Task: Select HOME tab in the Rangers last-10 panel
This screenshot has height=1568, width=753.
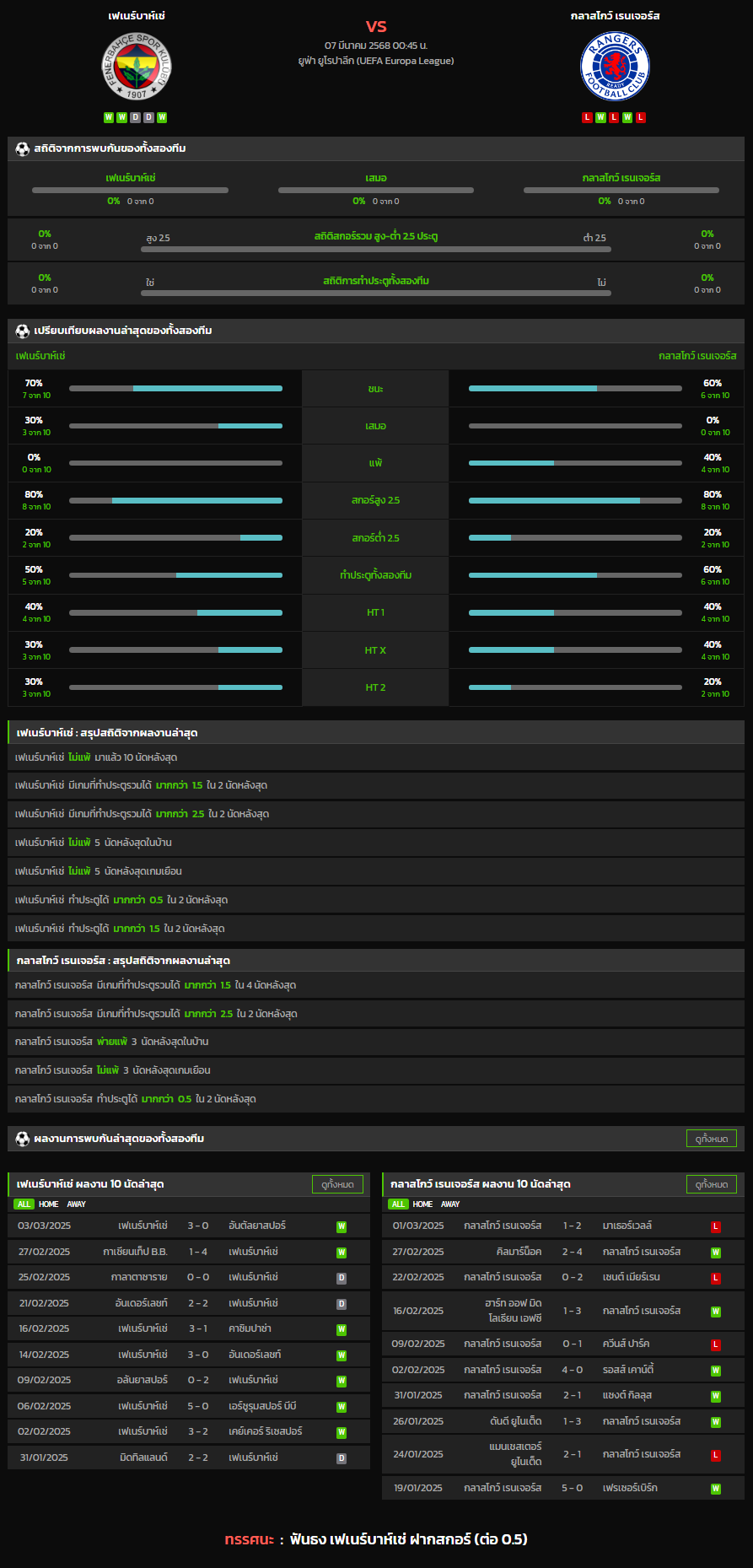Action: click(423, 1204)
